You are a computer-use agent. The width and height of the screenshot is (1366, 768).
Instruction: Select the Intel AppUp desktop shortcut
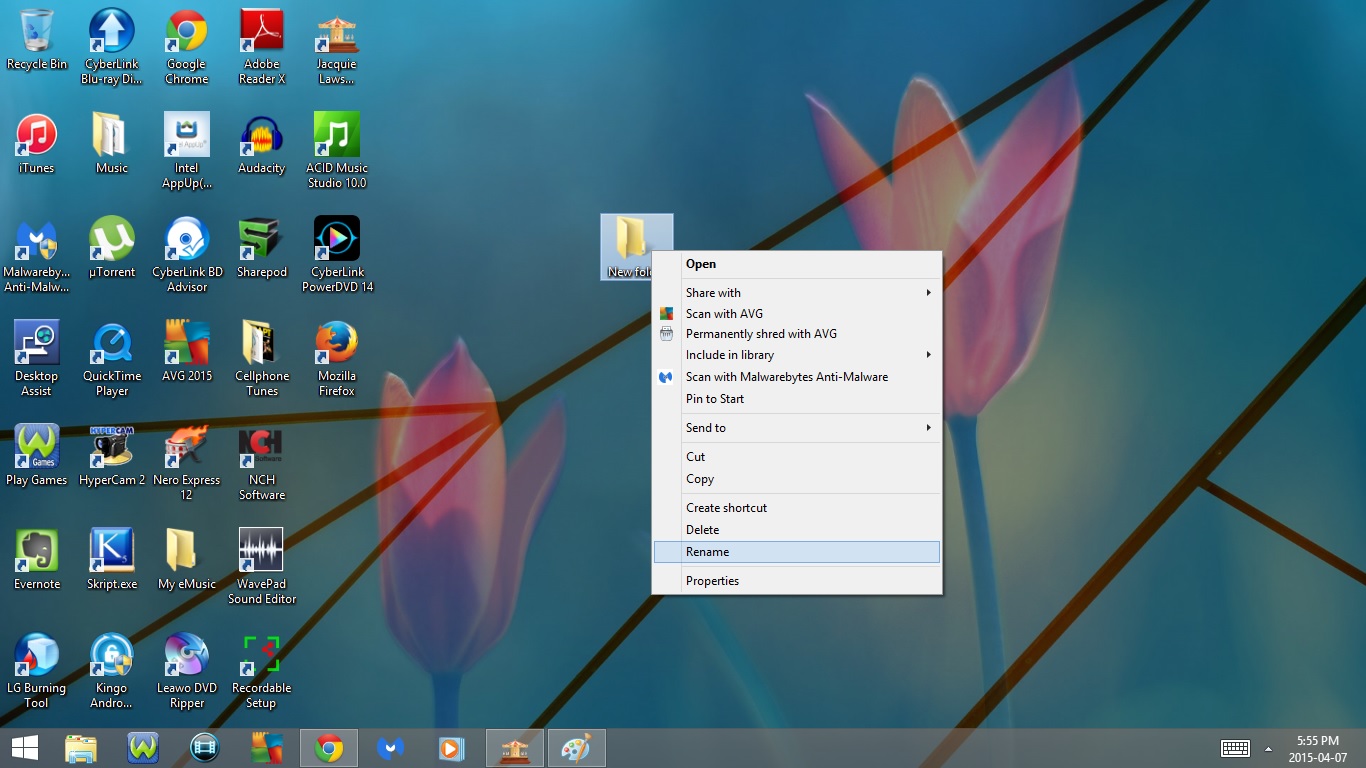(187, 151)
